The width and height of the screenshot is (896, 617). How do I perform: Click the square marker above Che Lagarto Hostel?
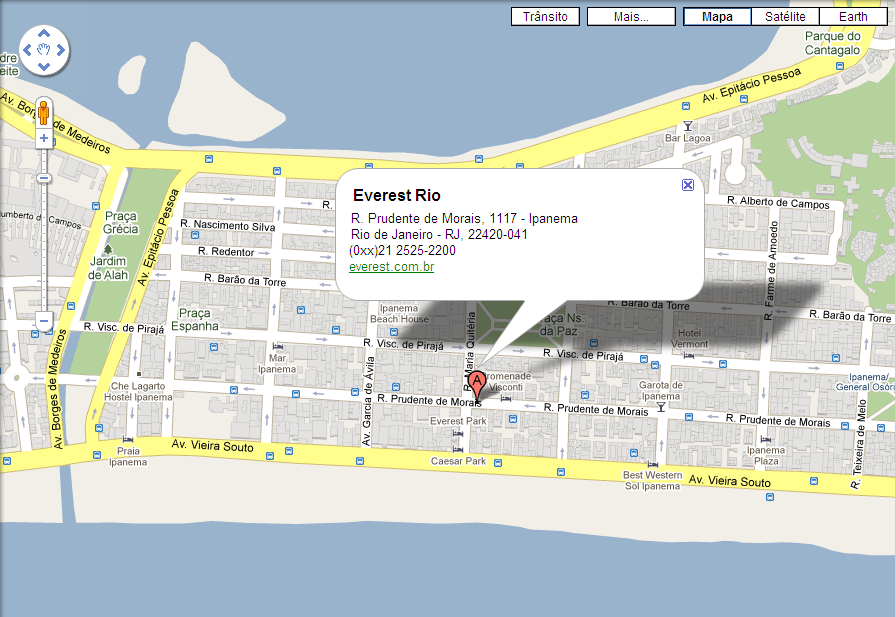pos(139,374)
